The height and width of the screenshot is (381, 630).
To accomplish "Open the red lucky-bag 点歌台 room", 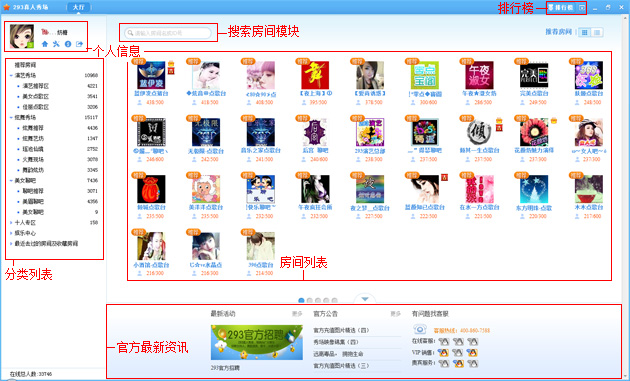I will 151,189.
